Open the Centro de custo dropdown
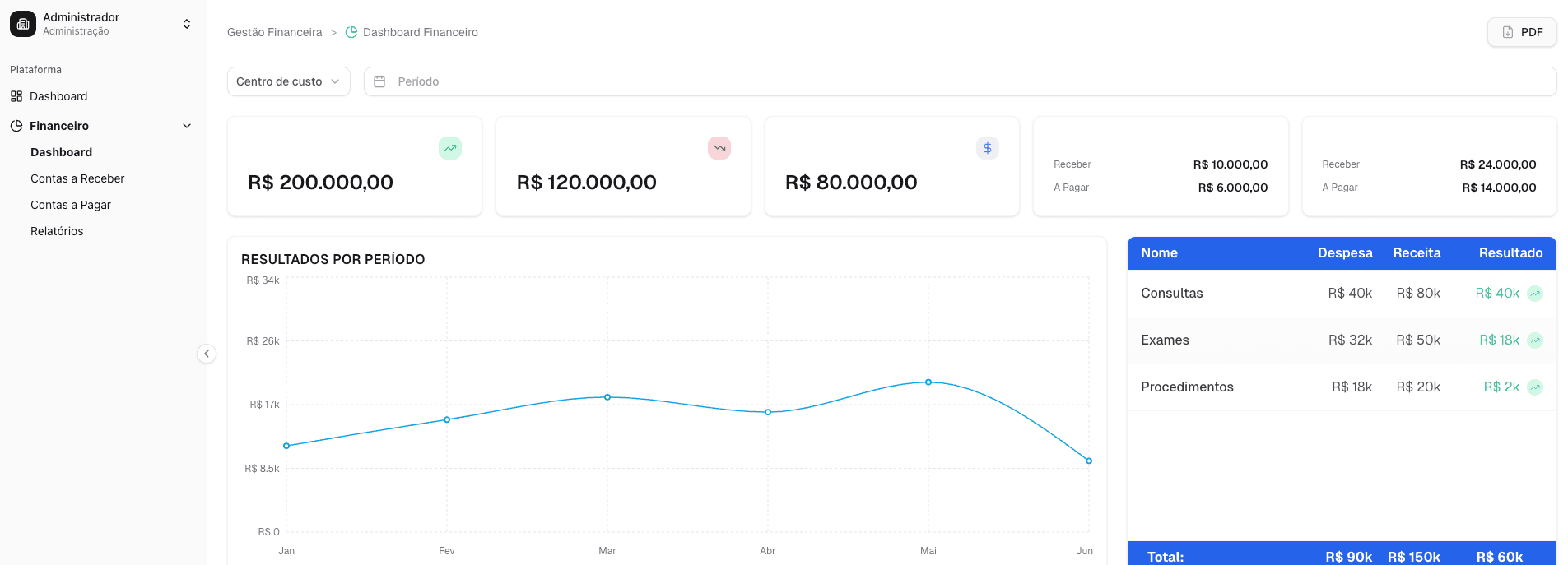 tap(288, 81)
